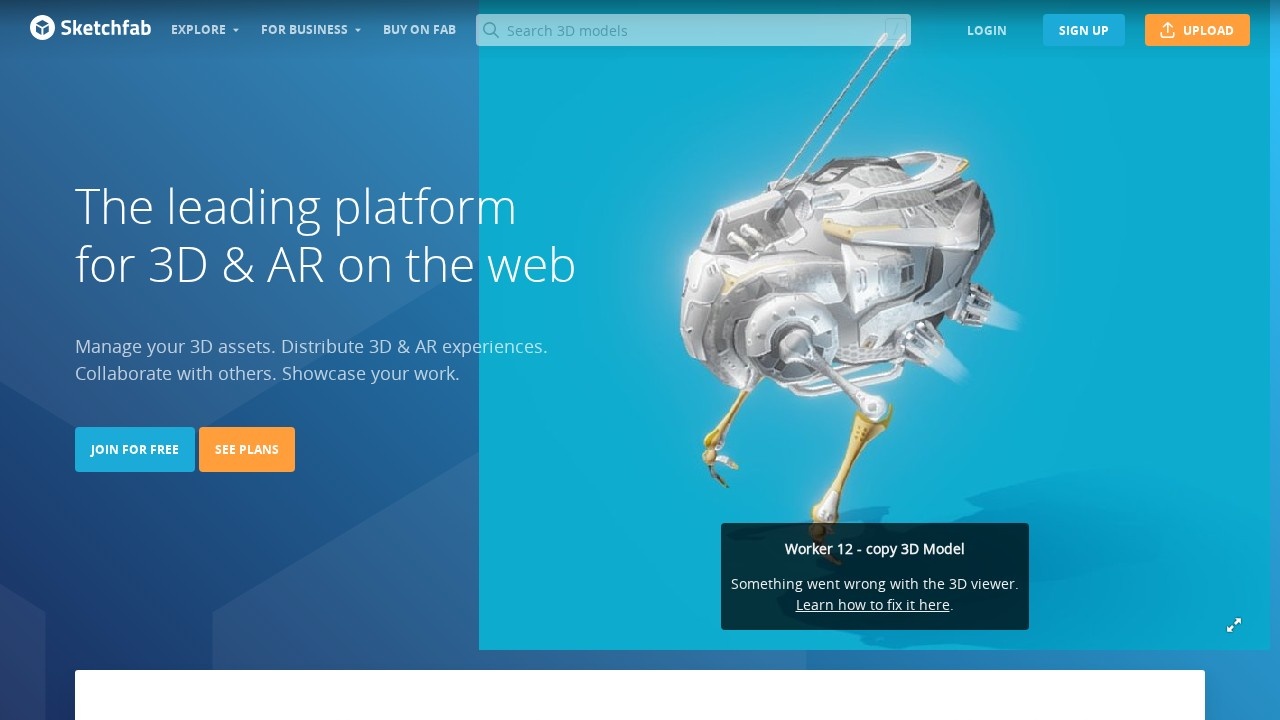
Task: Select the search magnifier icon
Action: [491, 31]
